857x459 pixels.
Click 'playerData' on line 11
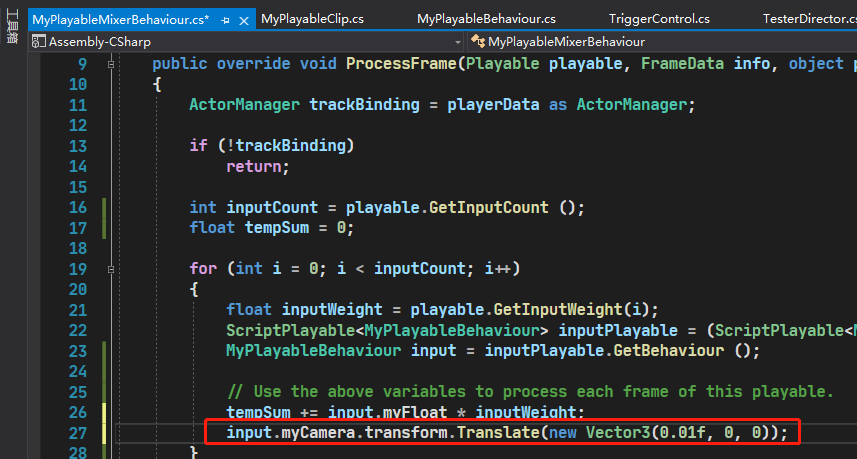(x=493, y=105)
